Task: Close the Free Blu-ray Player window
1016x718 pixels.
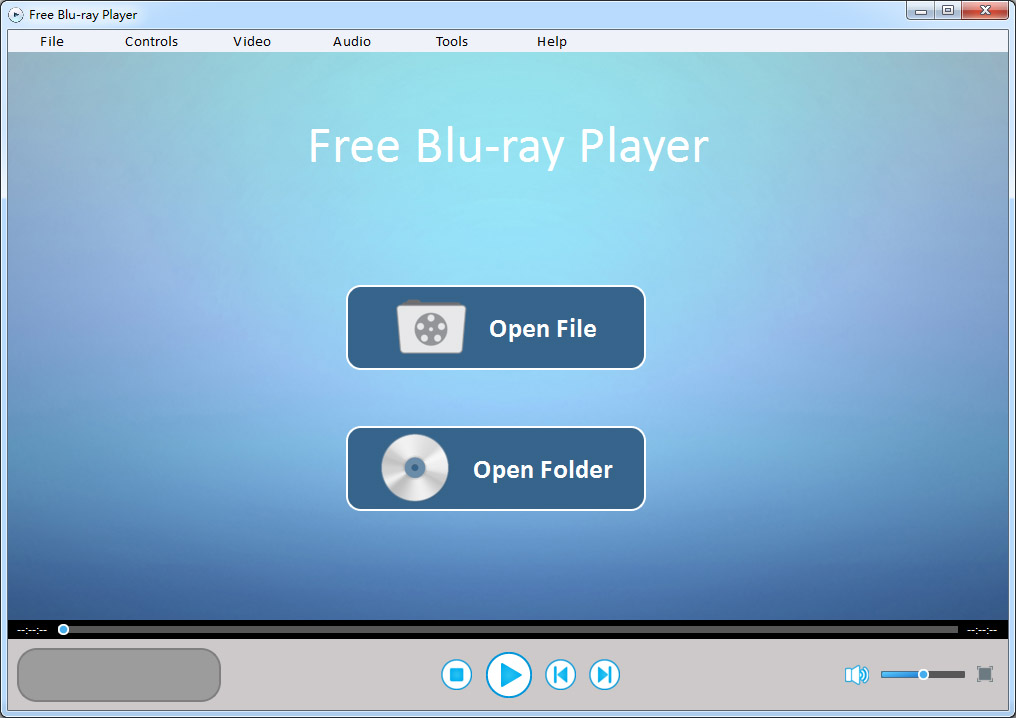Action: 985,10
